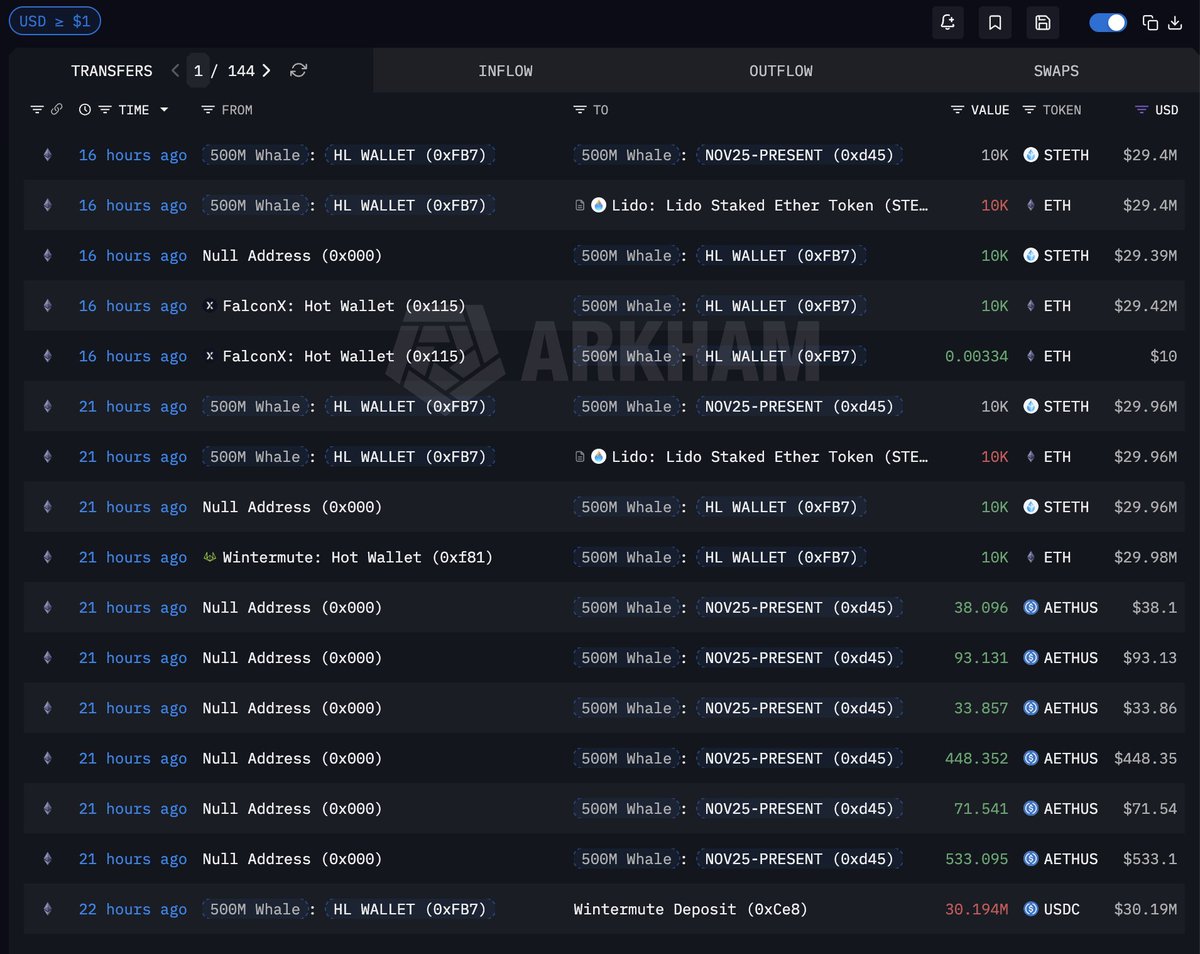Click AETHUS token icon in $533.1 row

(1031, 859)
